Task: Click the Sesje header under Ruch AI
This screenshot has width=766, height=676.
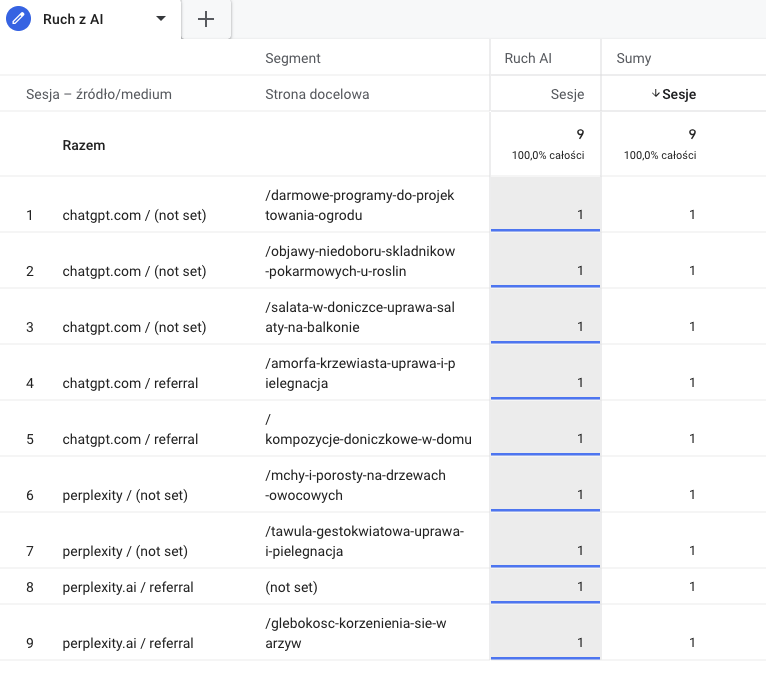Action: click(567, 94)
